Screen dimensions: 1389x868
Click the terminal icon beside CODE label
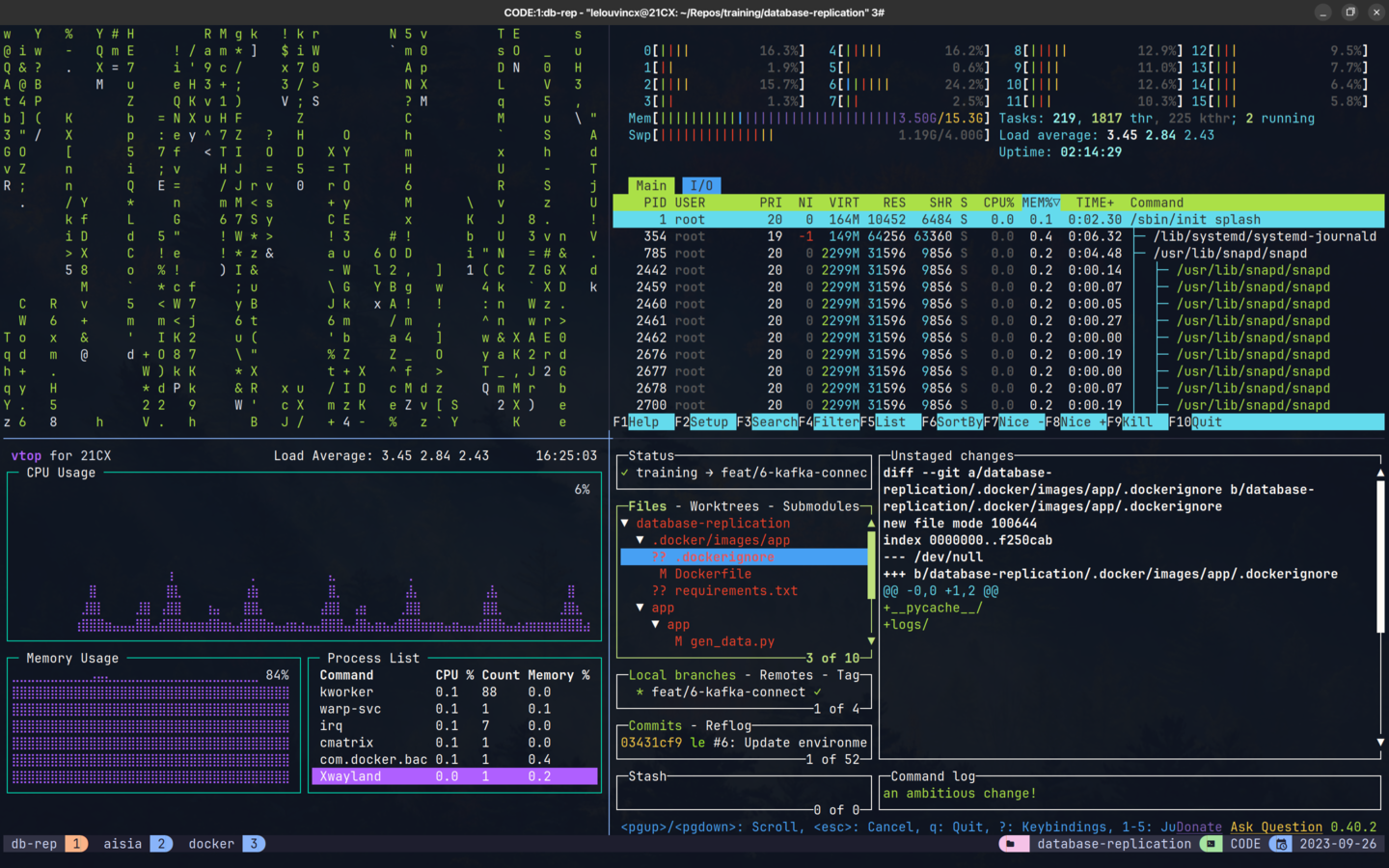point(1210,844)
